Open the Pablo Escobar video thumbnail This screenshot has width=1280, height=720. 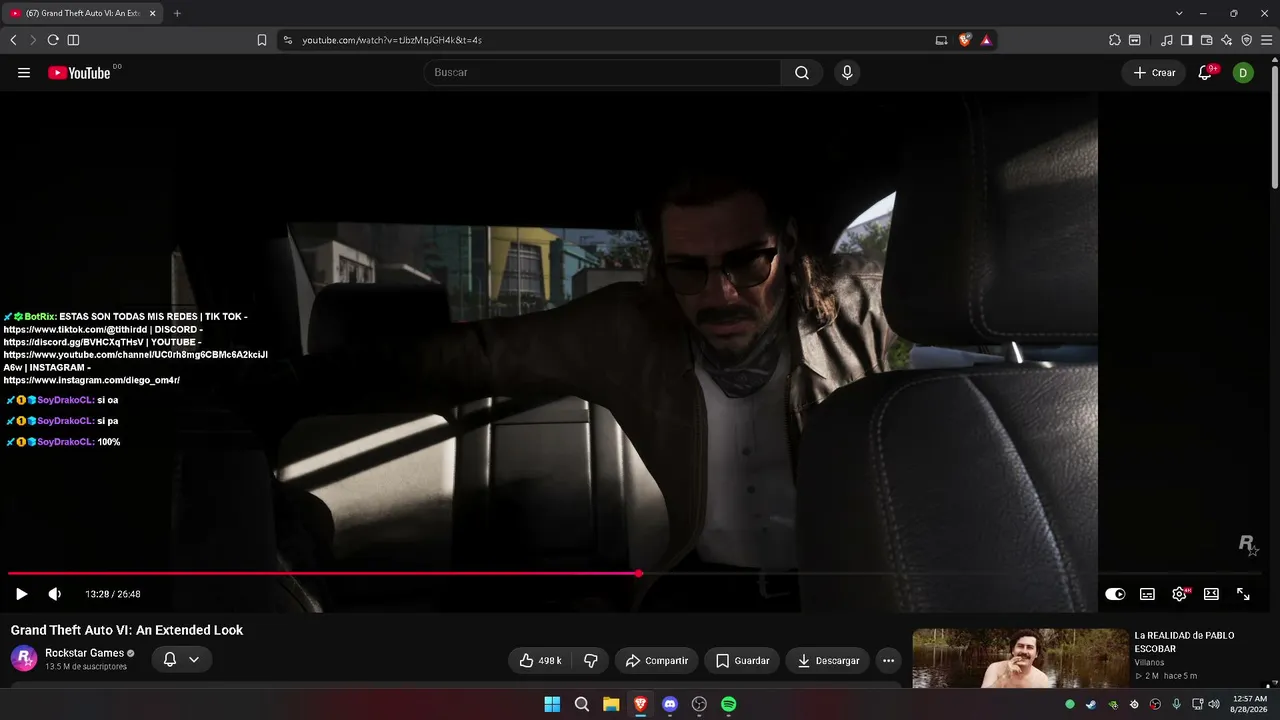click(x=1020, y=658)
